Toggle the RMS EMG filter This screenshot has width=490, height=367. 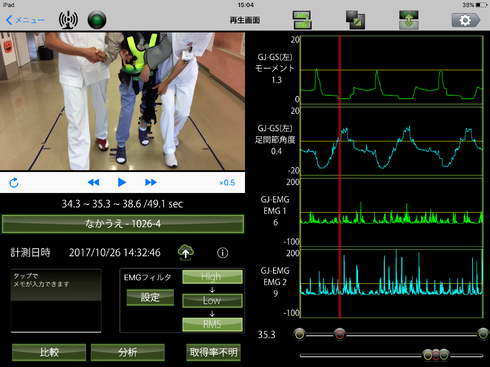coord(212,324)
